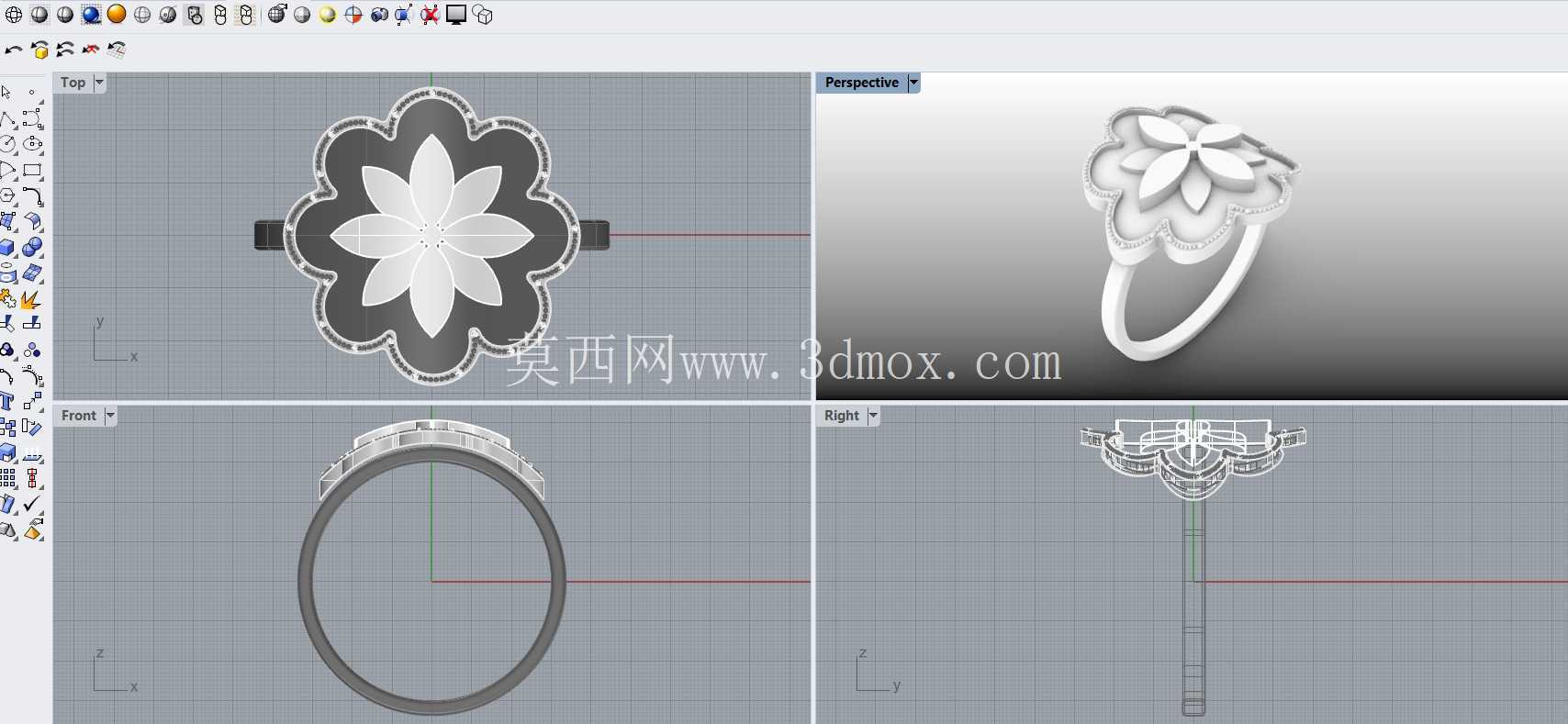This screenshot has height=724, width=1568.
Task: Open the Top viewport dropdown arrow
Action: [x=99, y=83]
